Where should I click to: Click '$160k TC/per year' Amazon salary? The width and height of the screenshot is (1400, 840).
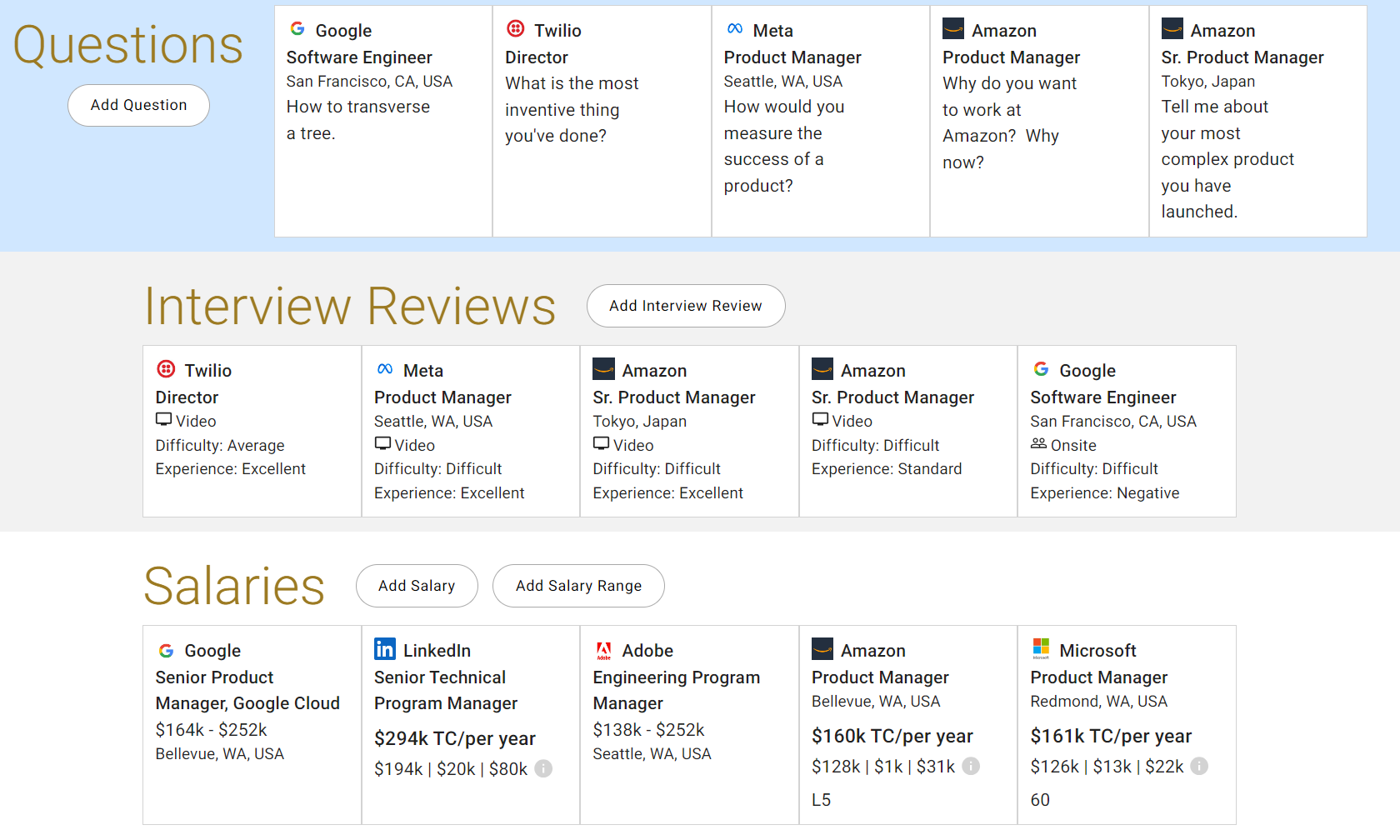pyautogui.click(x=892, y=736)
